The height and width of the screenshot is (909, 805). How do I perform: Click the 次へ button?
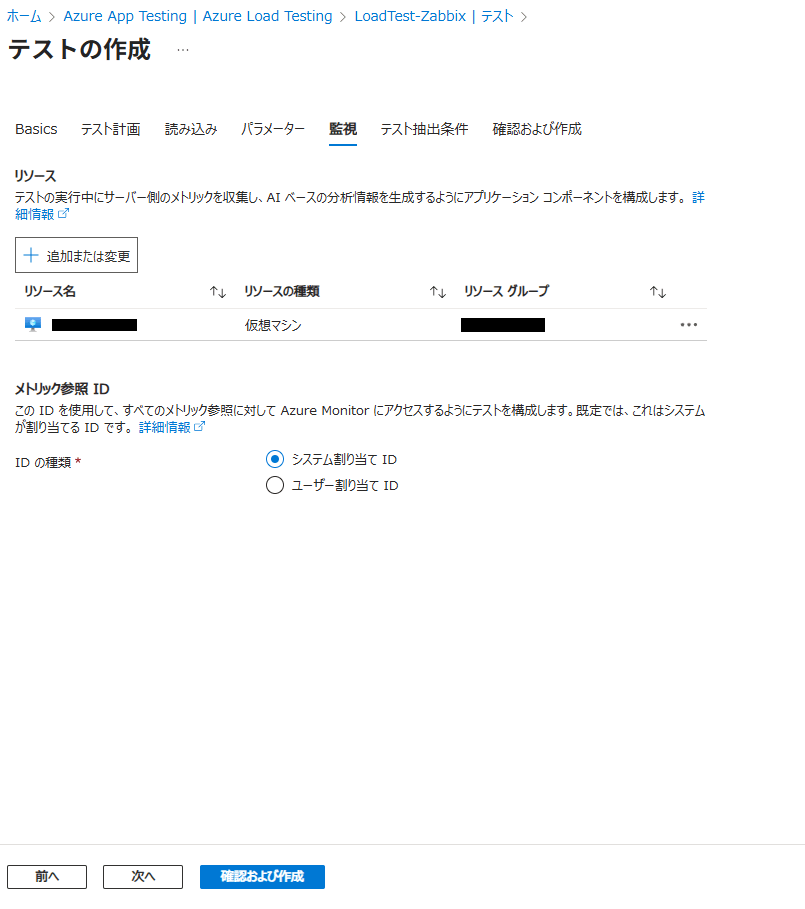[143, 876]
